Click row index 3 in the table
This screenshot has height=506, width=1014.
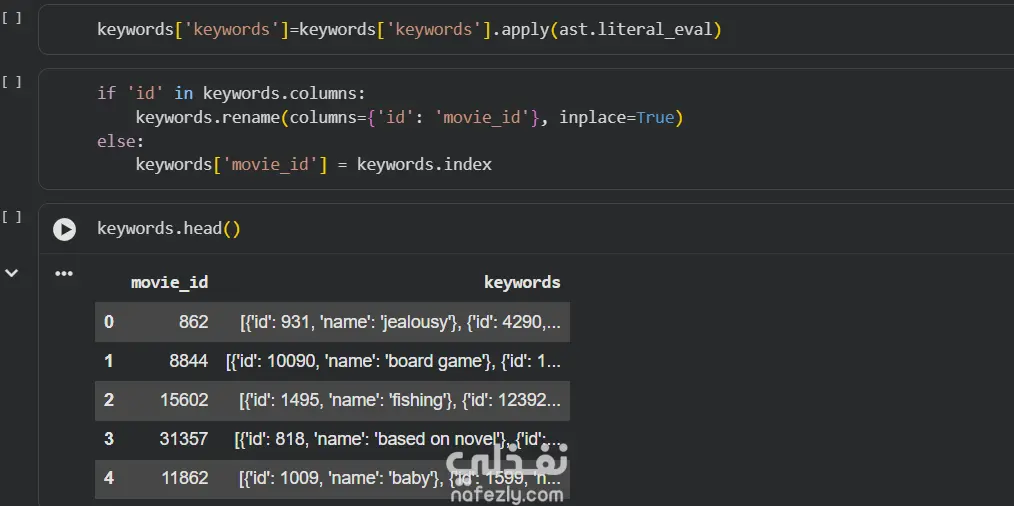tap(109, 439)
